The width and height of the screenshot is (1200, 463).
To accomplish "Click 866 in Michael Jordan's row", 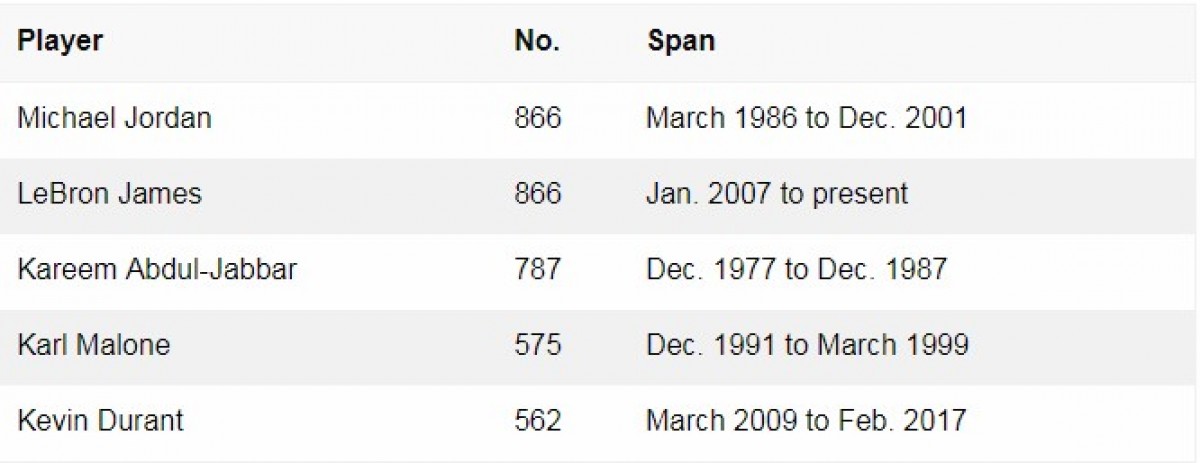I will (538, 118).
